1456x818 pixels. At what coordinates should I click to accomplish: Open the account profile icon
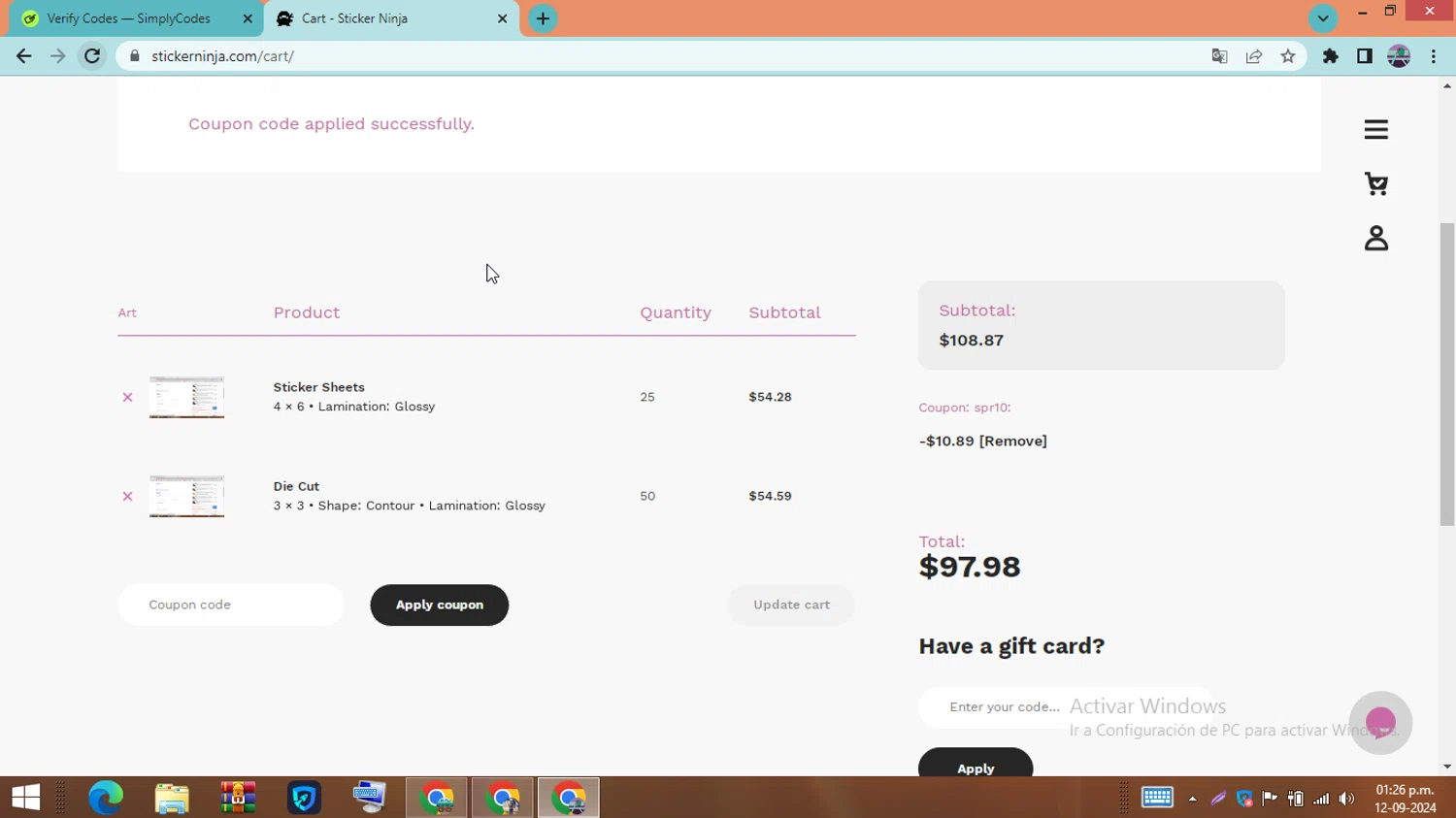coord(1375,238)
